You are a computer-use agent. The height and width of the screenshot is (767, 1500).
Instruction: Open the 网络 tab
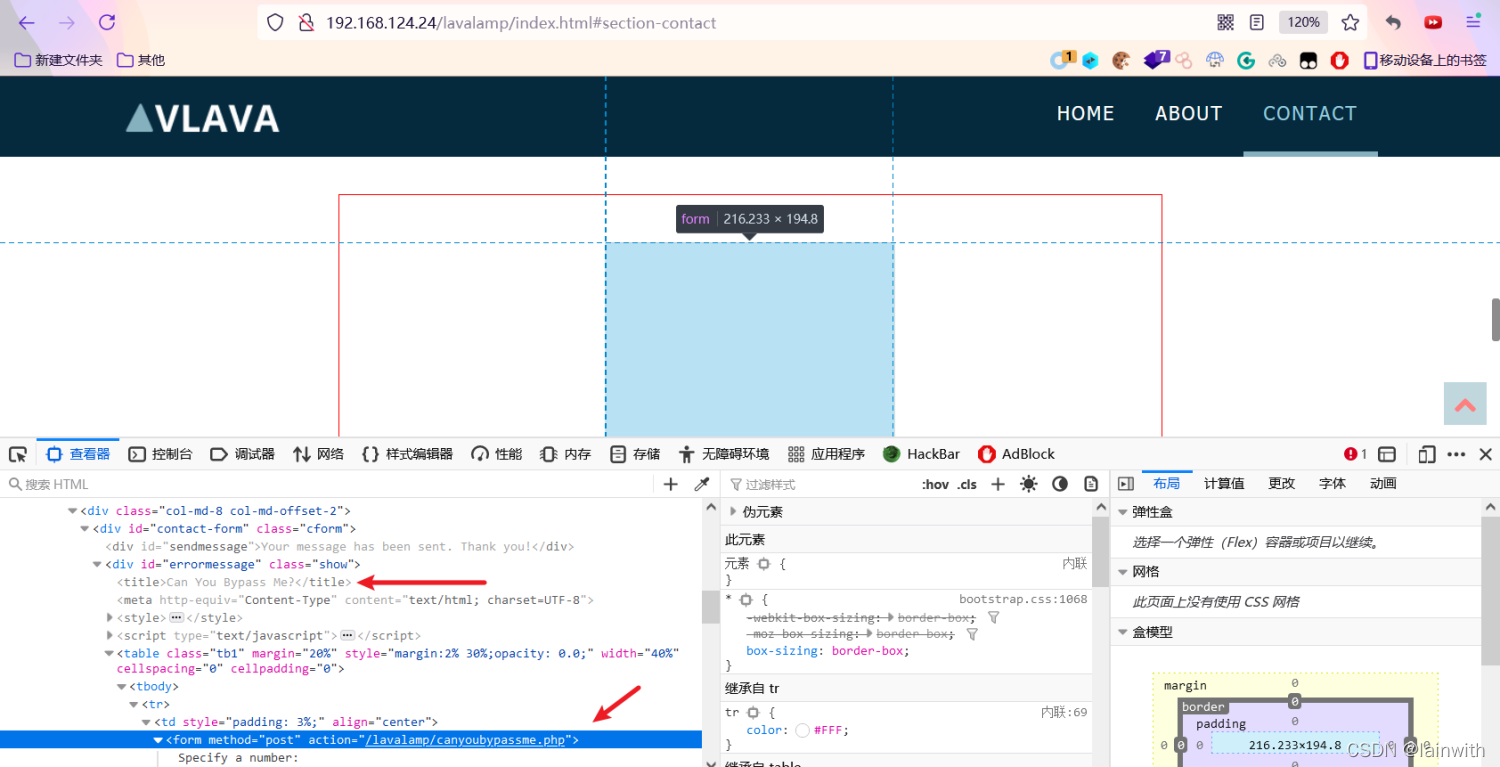tap(318, 454)
